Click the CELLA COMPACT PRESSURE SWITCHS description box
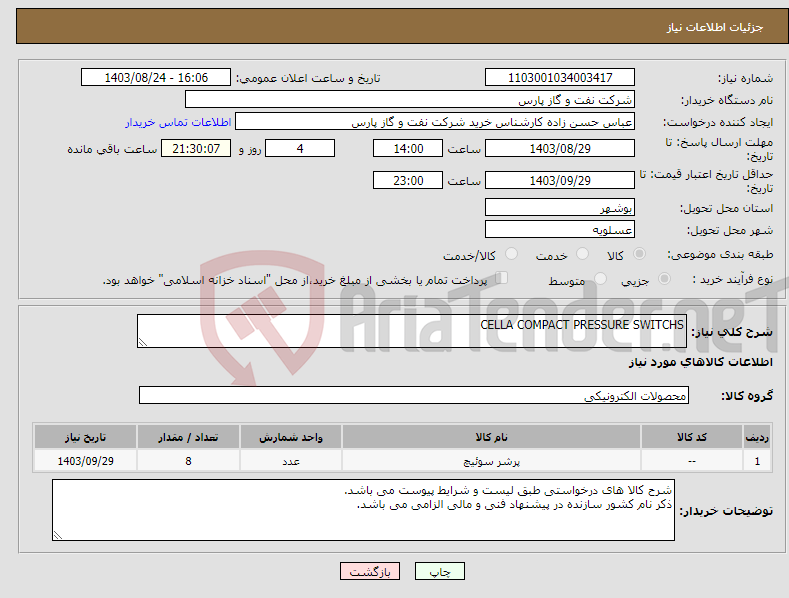The image size is (789, 598). coord(412,331)
